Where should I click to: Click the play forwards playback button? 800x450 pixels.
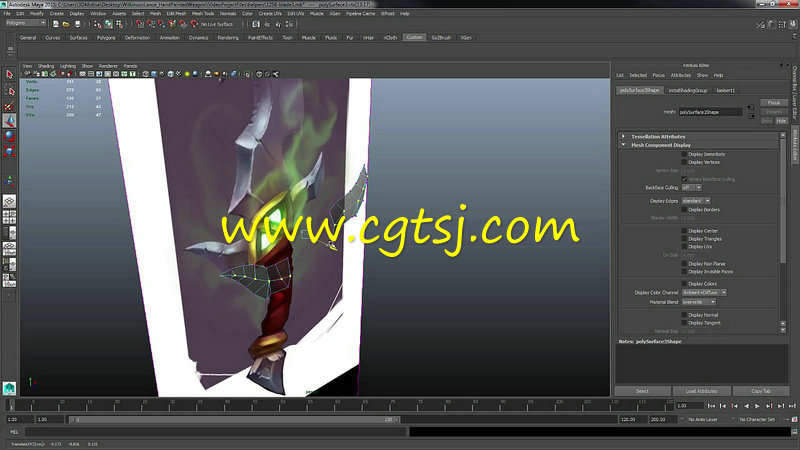tap(757, 406)
